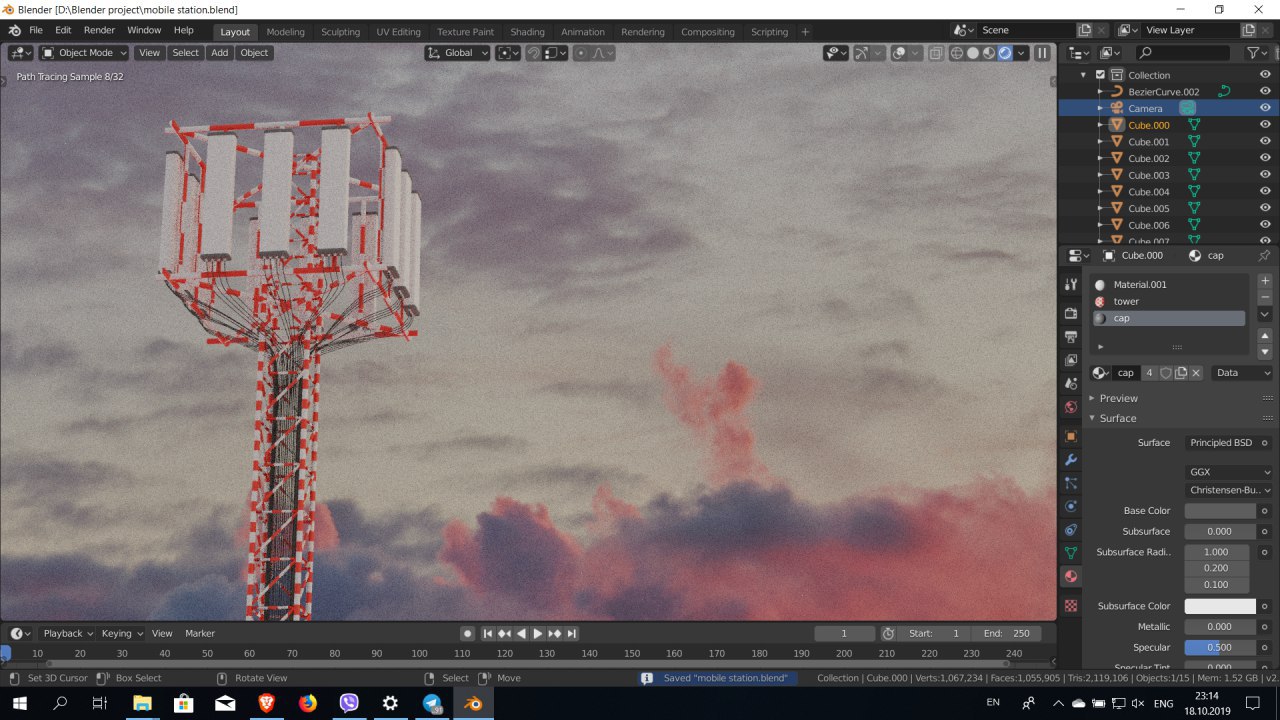Viewport: 1280px width, 720px height.
Task: Add a new material slot
Action: tap(1264, 281)
